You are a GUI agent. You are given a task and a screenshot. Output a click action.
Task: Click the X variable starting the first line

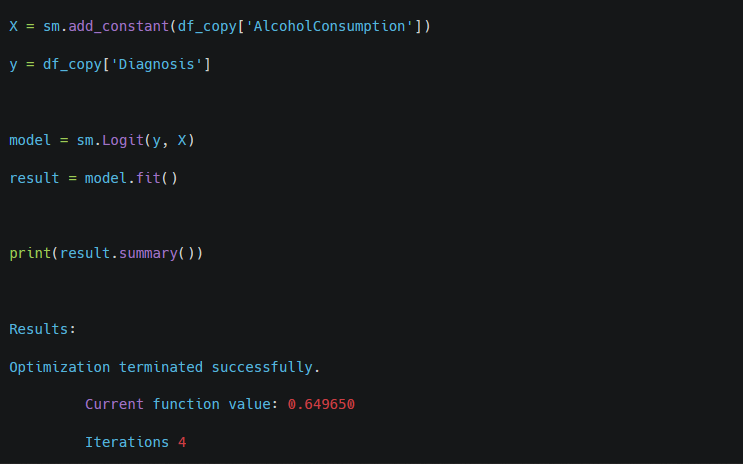coord(13,26)
